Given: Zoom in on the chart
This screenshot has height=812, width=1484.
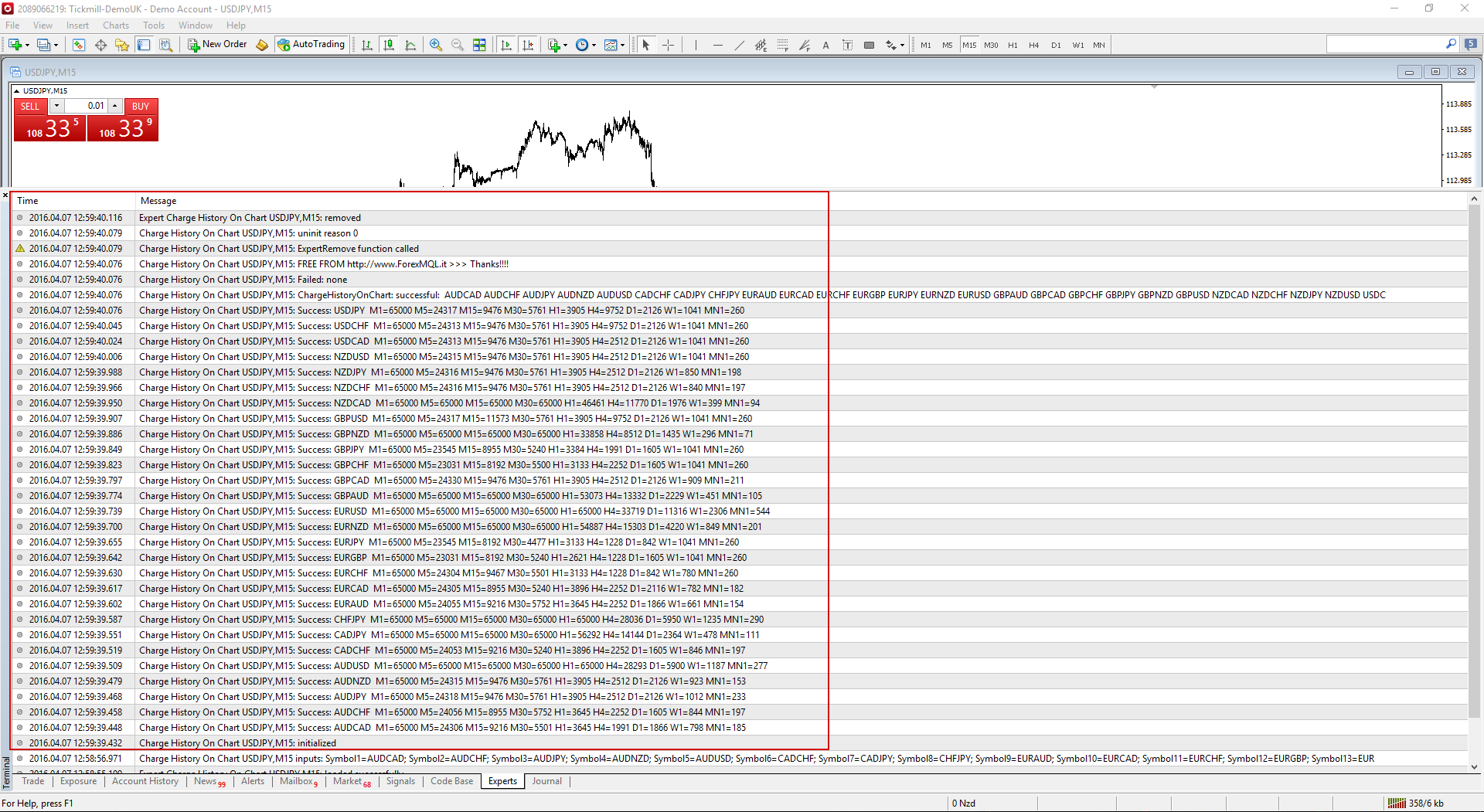Looking at the screenshot, I should click(436, 45).
